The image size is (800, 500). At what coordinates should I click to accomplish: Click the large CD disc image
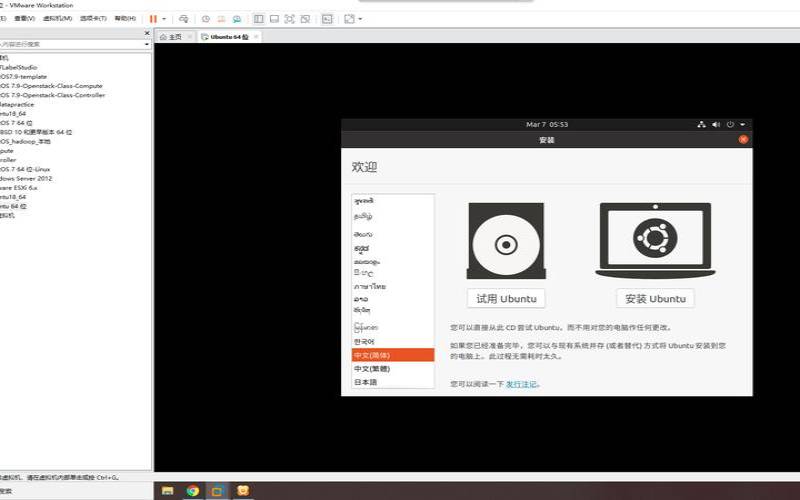[506, 243]
